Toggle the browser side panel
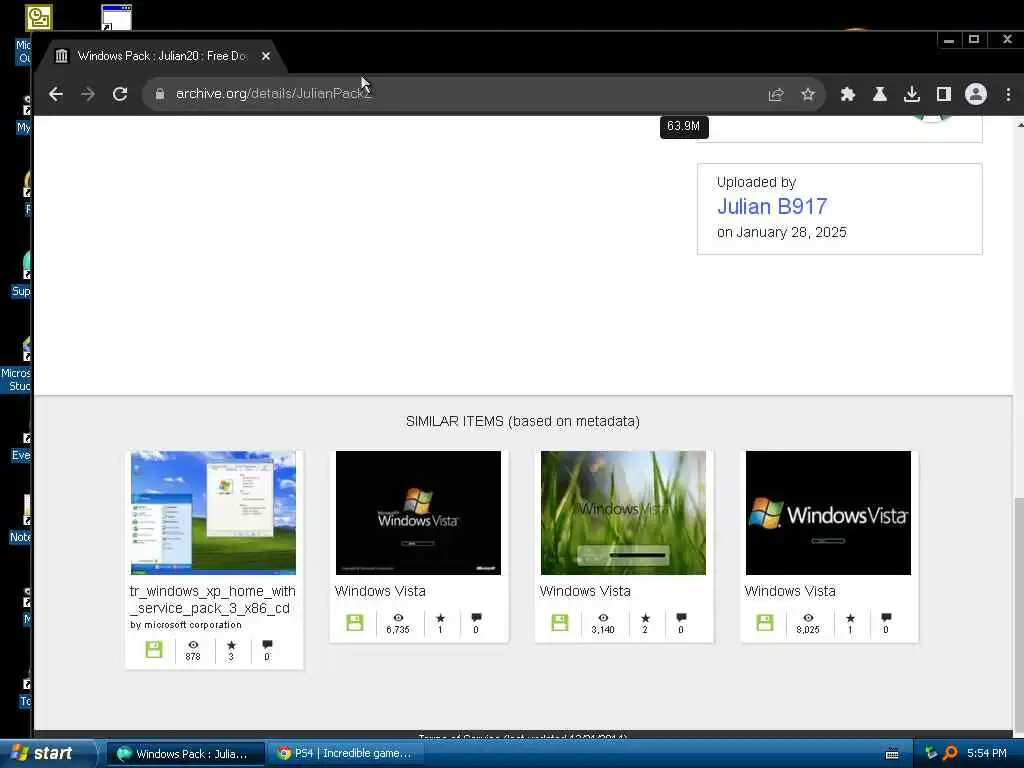This screenshot has height=768, width=1024. [944, 95]
